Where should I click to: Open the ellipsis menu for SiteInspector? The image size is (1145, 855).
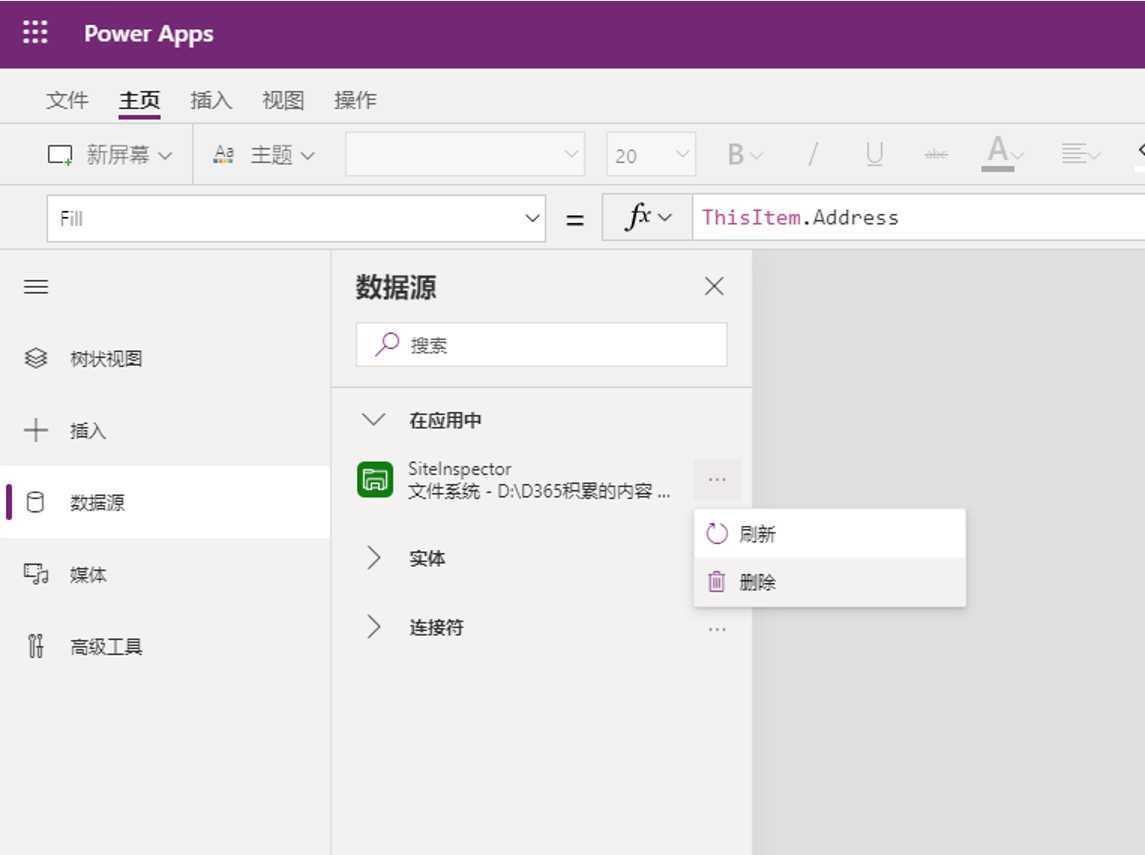717,480
